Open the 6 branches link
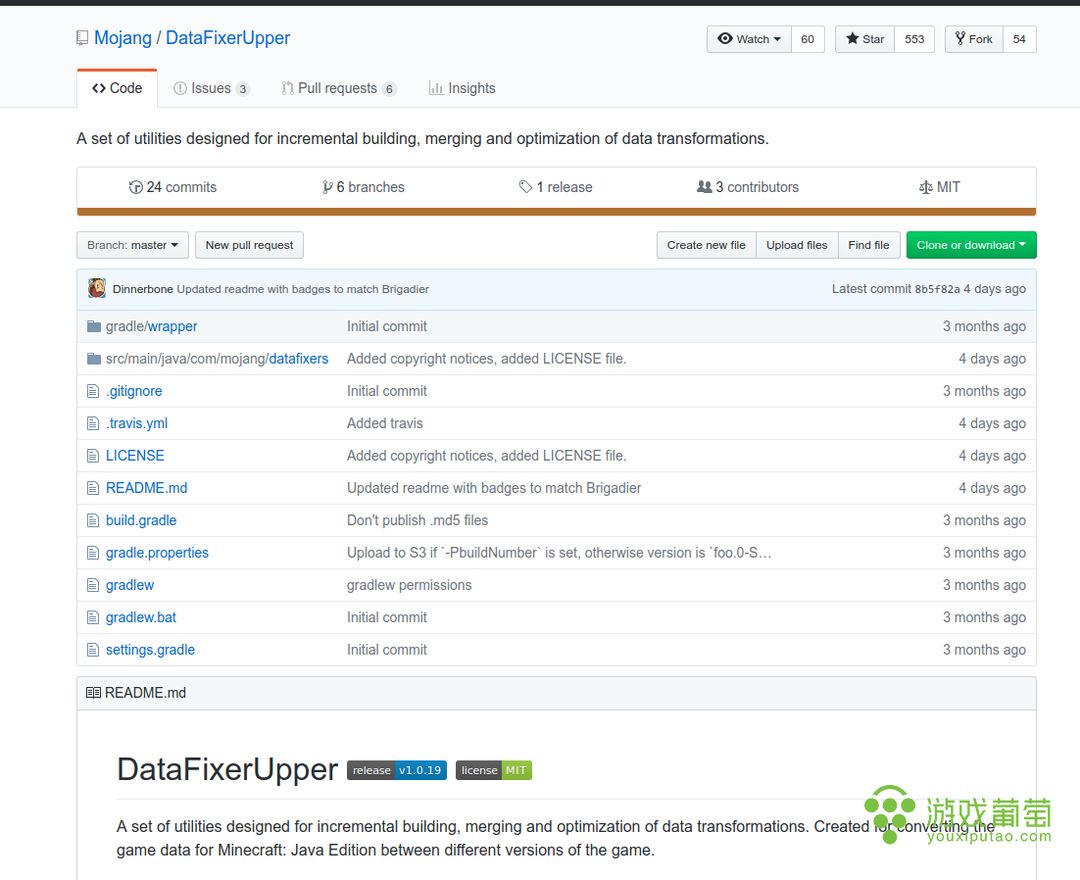The height and width of the screenshot is (880, 1080). 364,187
